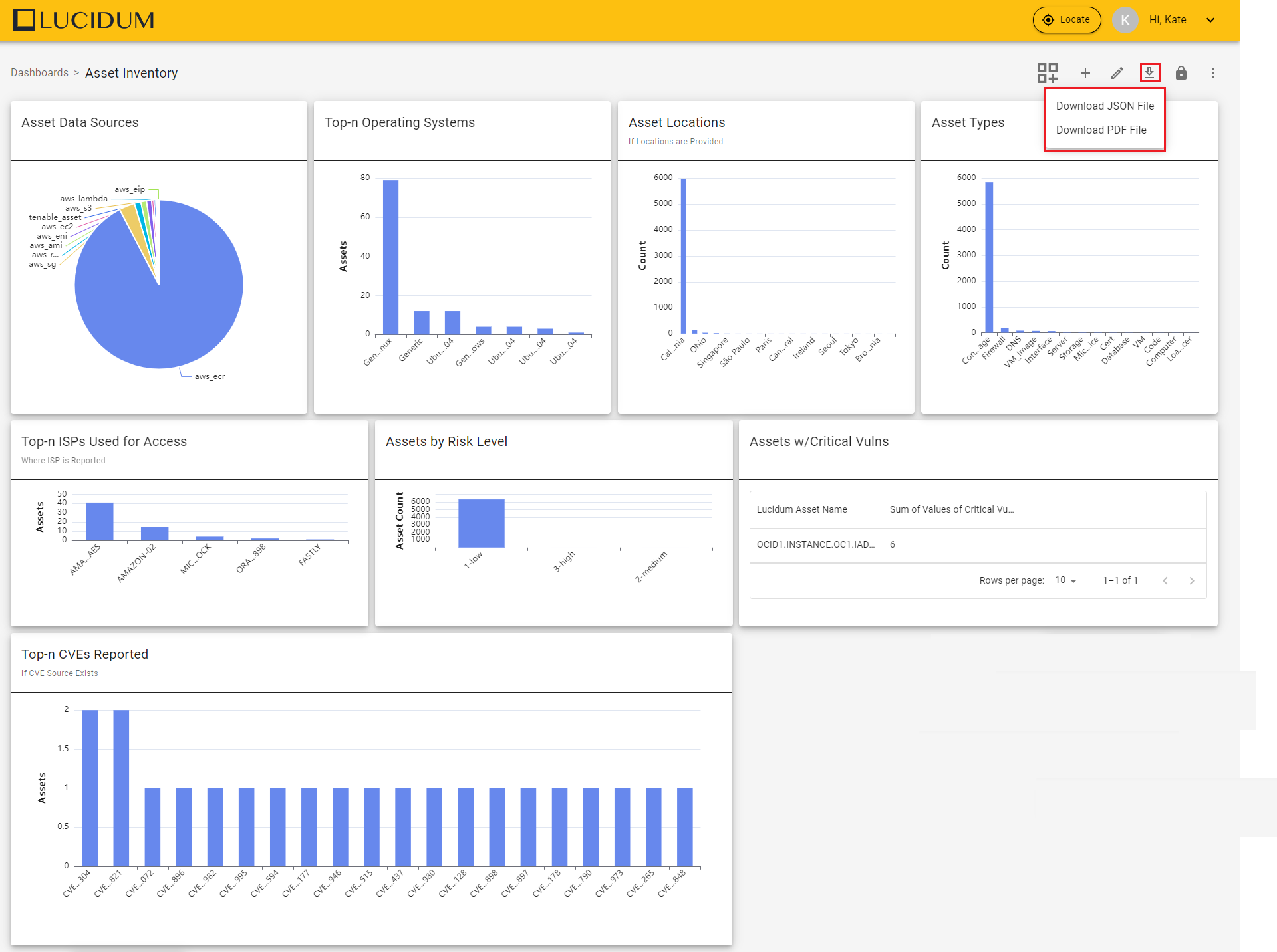Click the Lucidum logo
The width and height of the screenshot is (1277, 952).
pyautogui.click(x=84, y=20)
